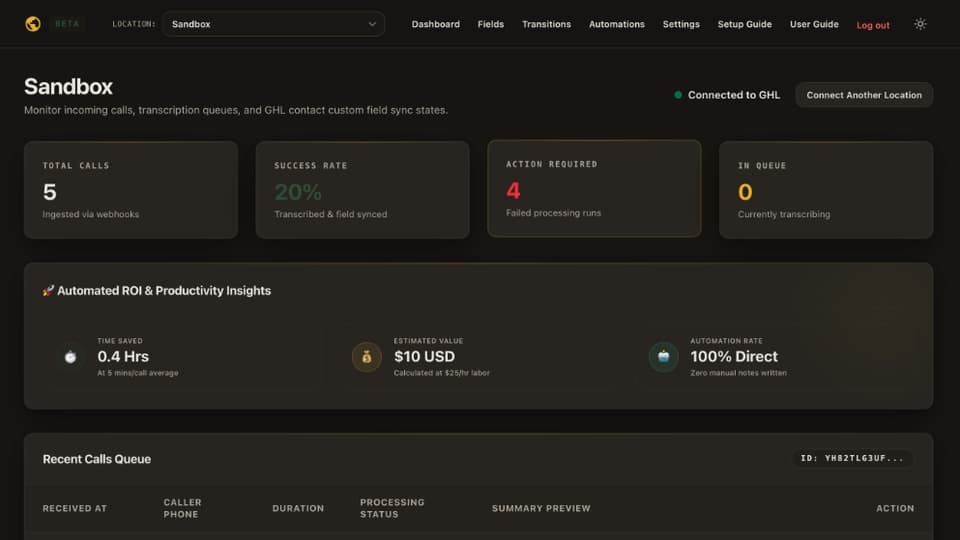Click the $10 USD value
Image resolution: width=960 pixels, height=540 pixels.
(x=424, y=356)
